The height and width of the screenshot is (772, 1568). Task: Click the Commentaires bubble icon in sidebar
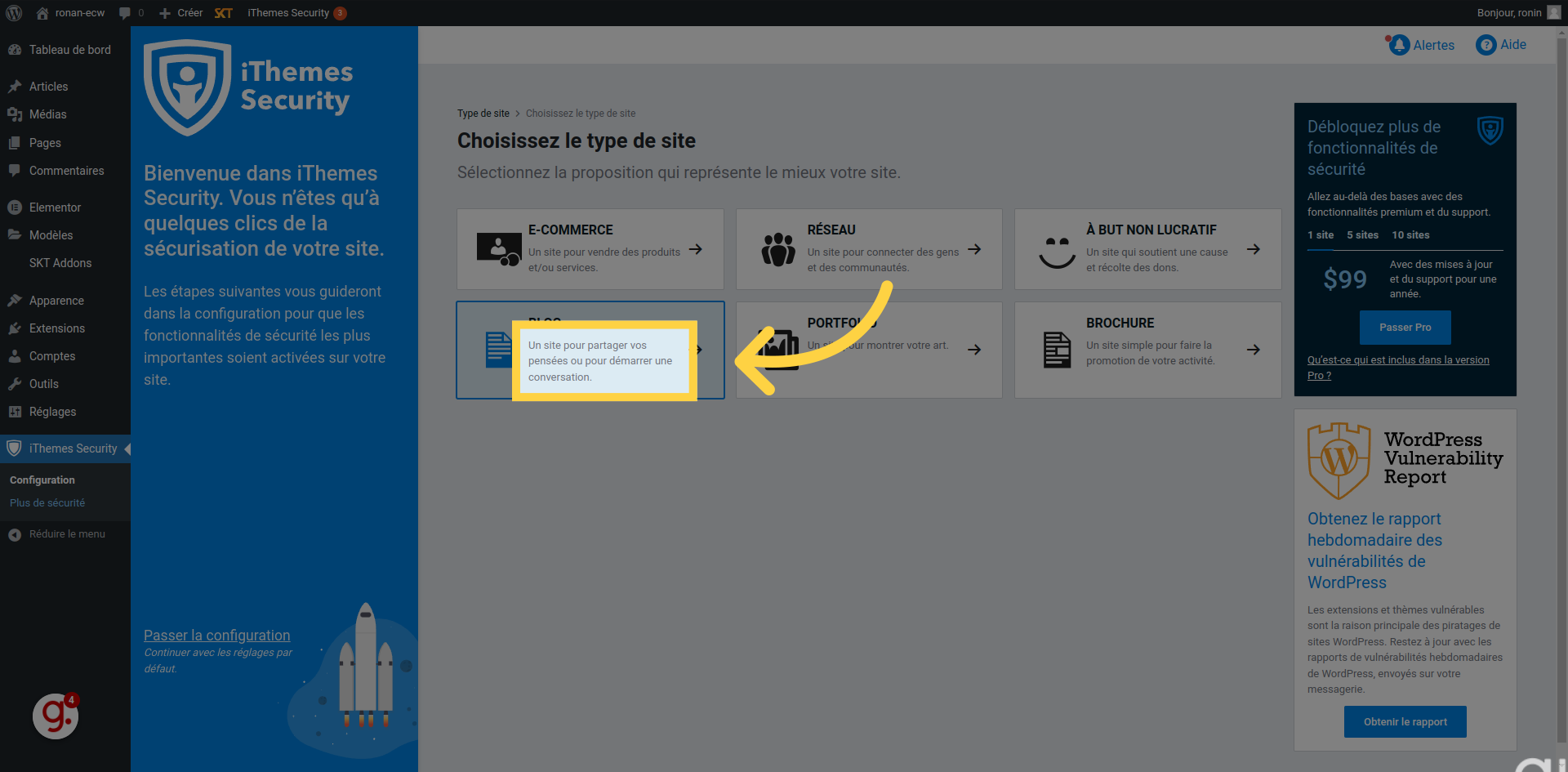pyautogui.click(x=15, y=171)
